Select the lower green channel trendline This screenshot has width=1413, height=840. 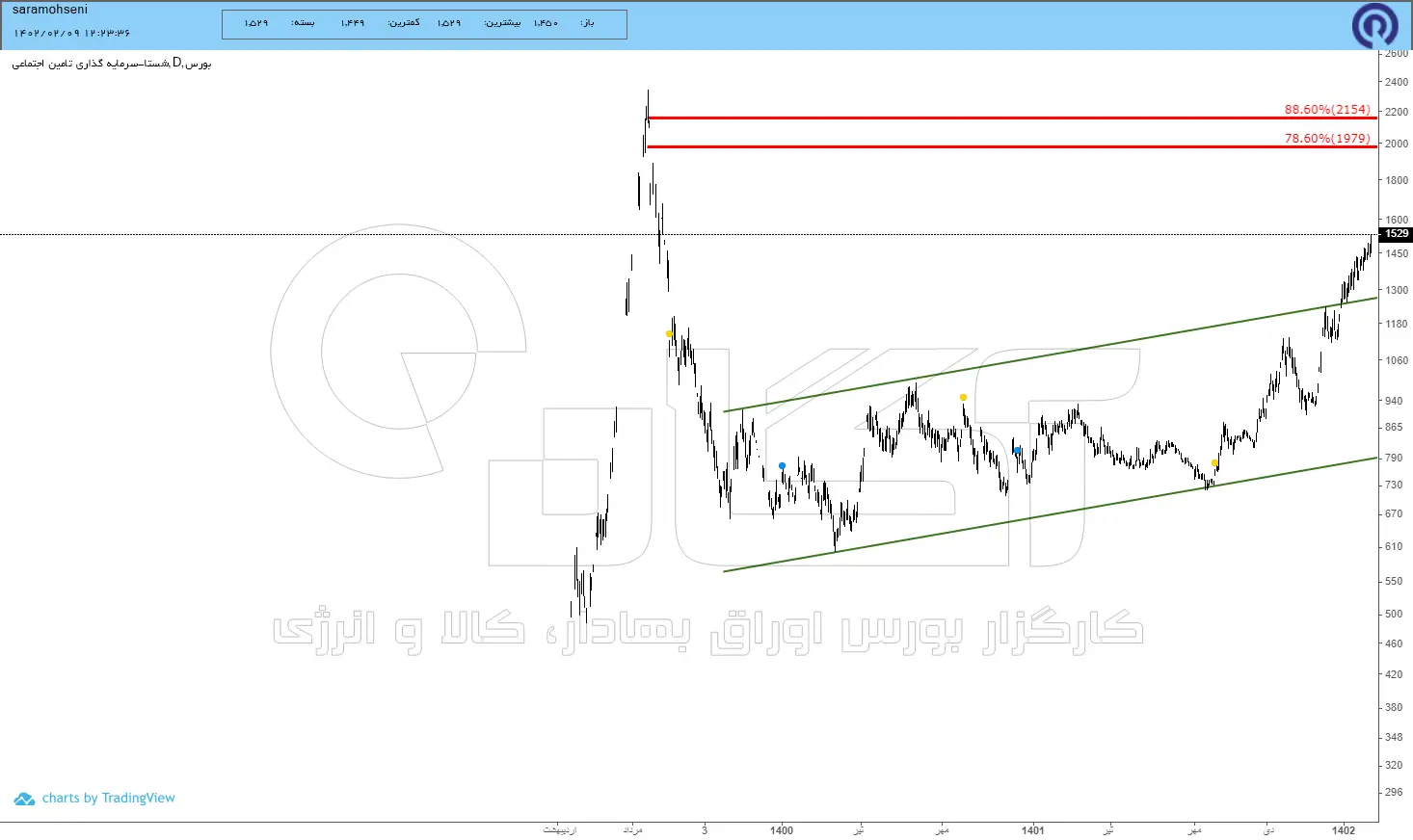(1051, 514)
